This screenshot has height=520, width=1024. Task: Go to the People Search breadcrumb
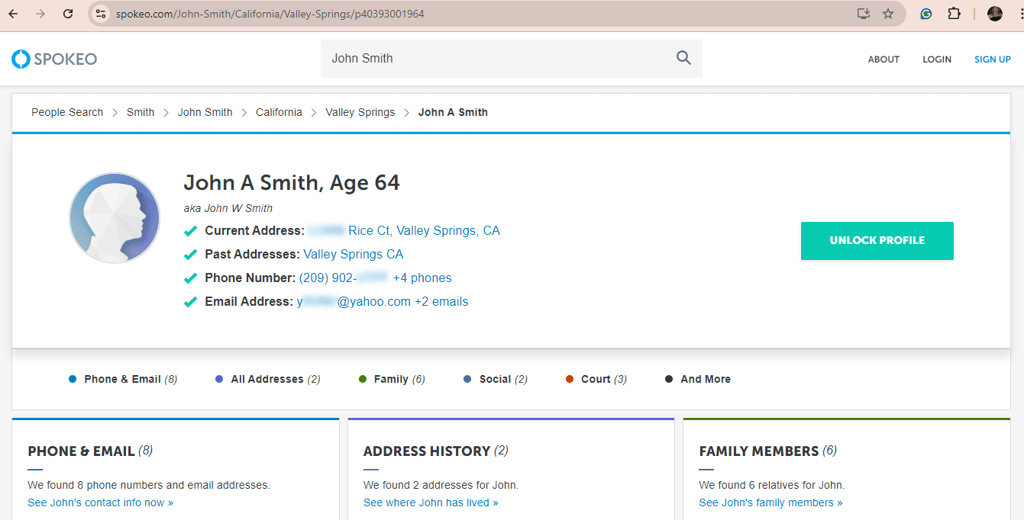(x=67, y=112)
